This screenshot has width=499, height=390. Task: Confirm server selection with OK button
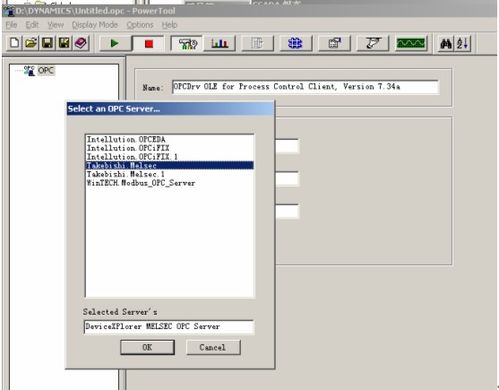(147, 347)
